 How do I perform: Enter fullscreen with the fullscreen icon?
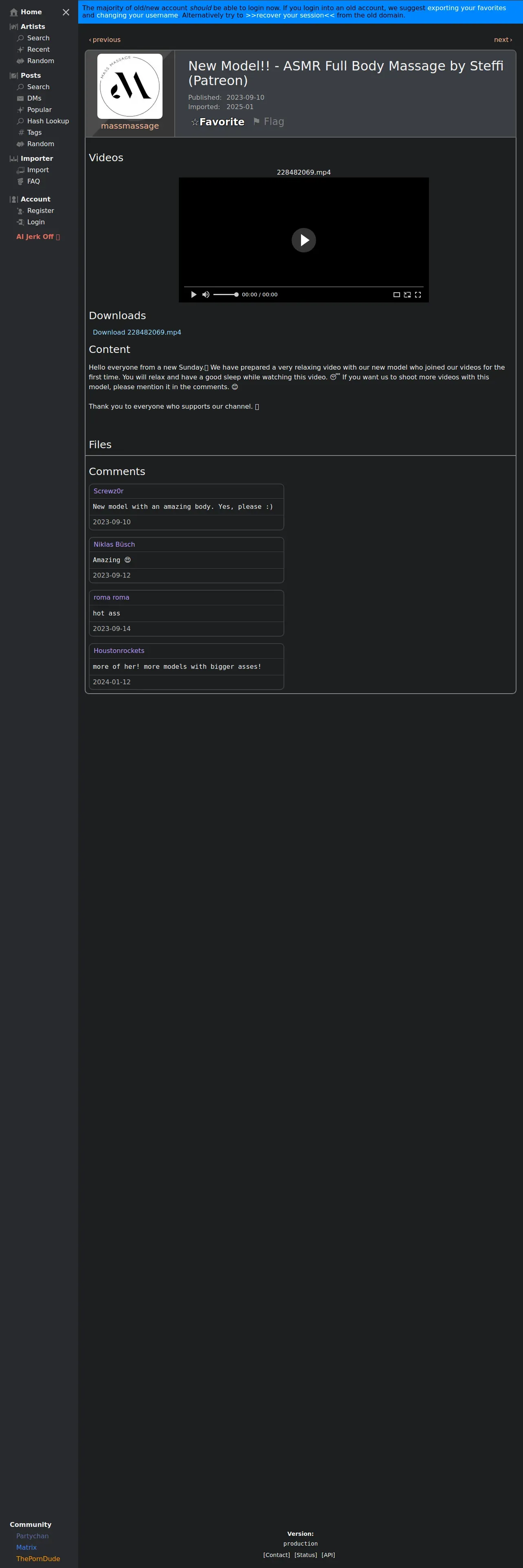click(418, 295)
